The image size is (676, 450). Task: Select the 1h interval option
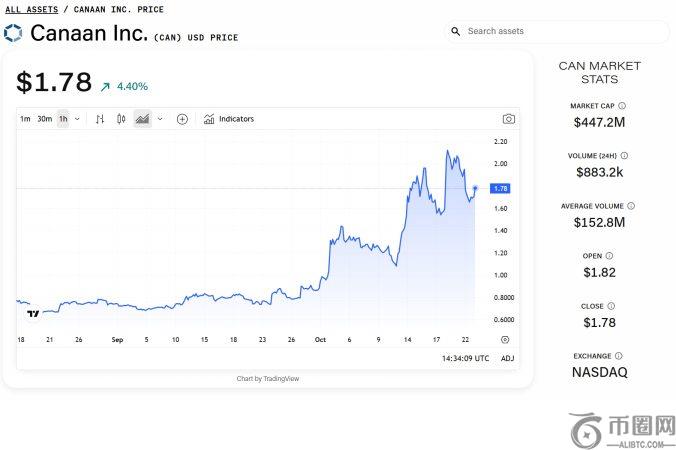pyautogui.click(x=63, y=119)
